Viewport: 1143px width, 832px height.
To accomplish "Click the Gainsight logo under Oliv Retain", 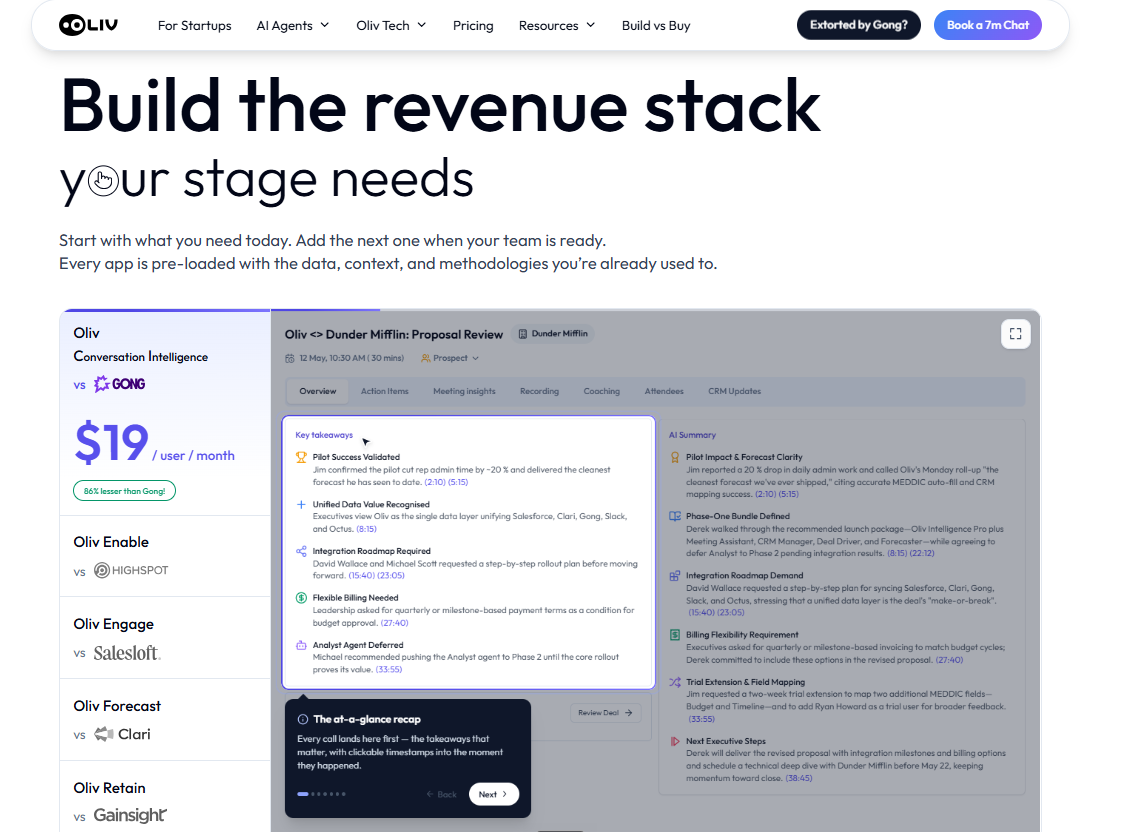I will click(130, 815).
